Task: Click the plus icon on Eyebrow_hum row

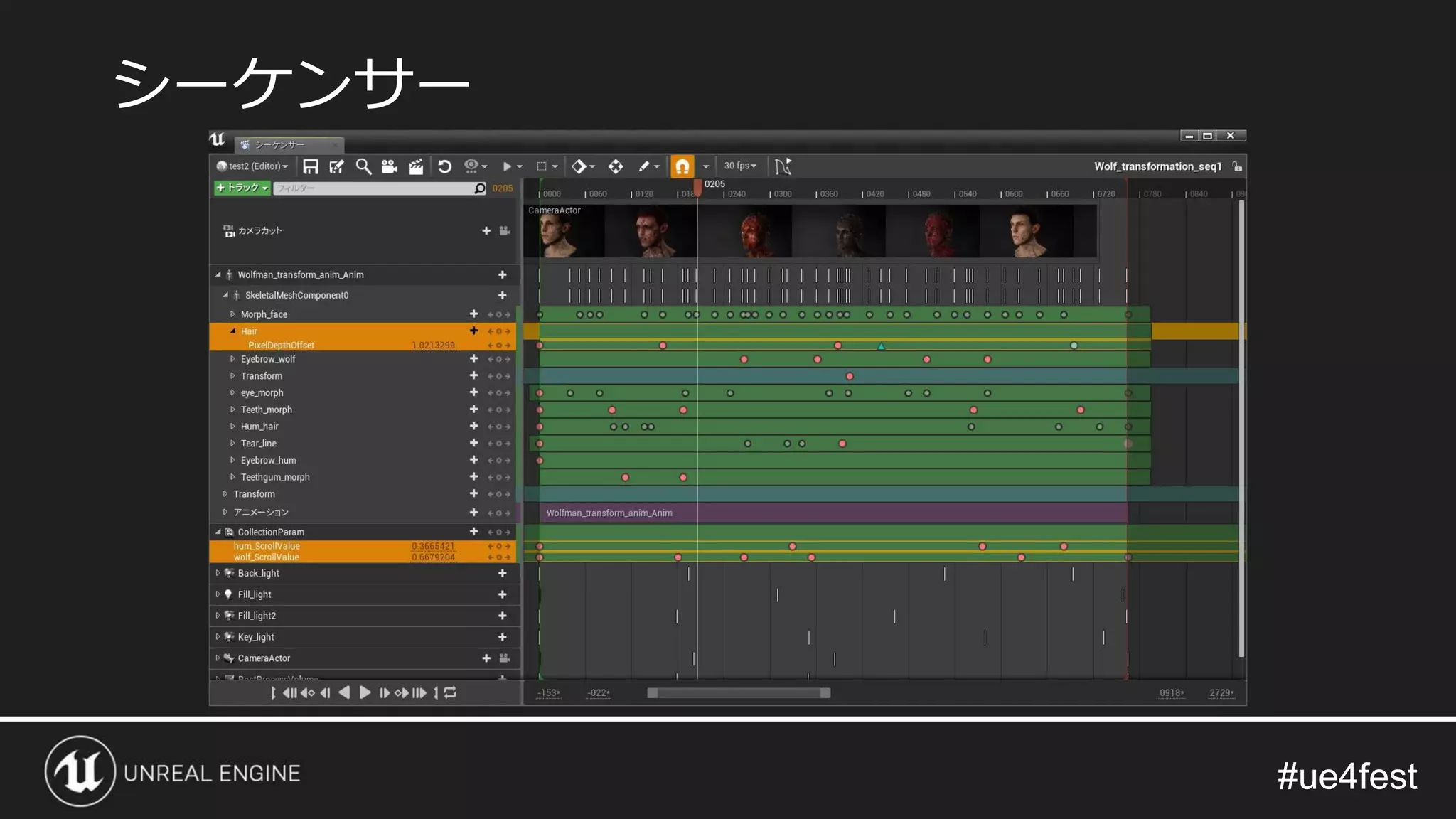Action: coord(473,460)
